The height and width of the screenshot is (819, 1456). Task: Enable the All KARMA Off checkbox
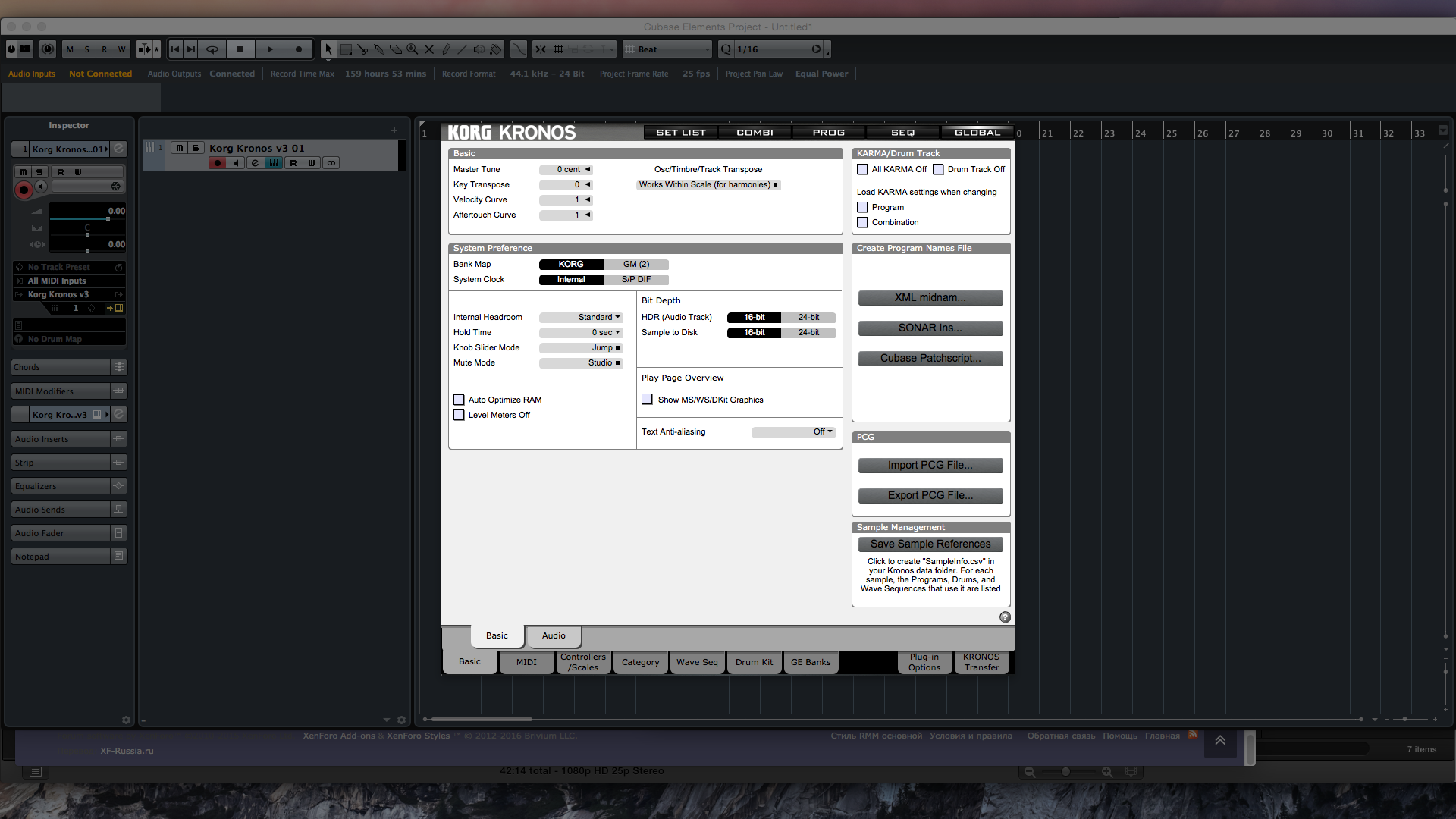tap(862, 170)
